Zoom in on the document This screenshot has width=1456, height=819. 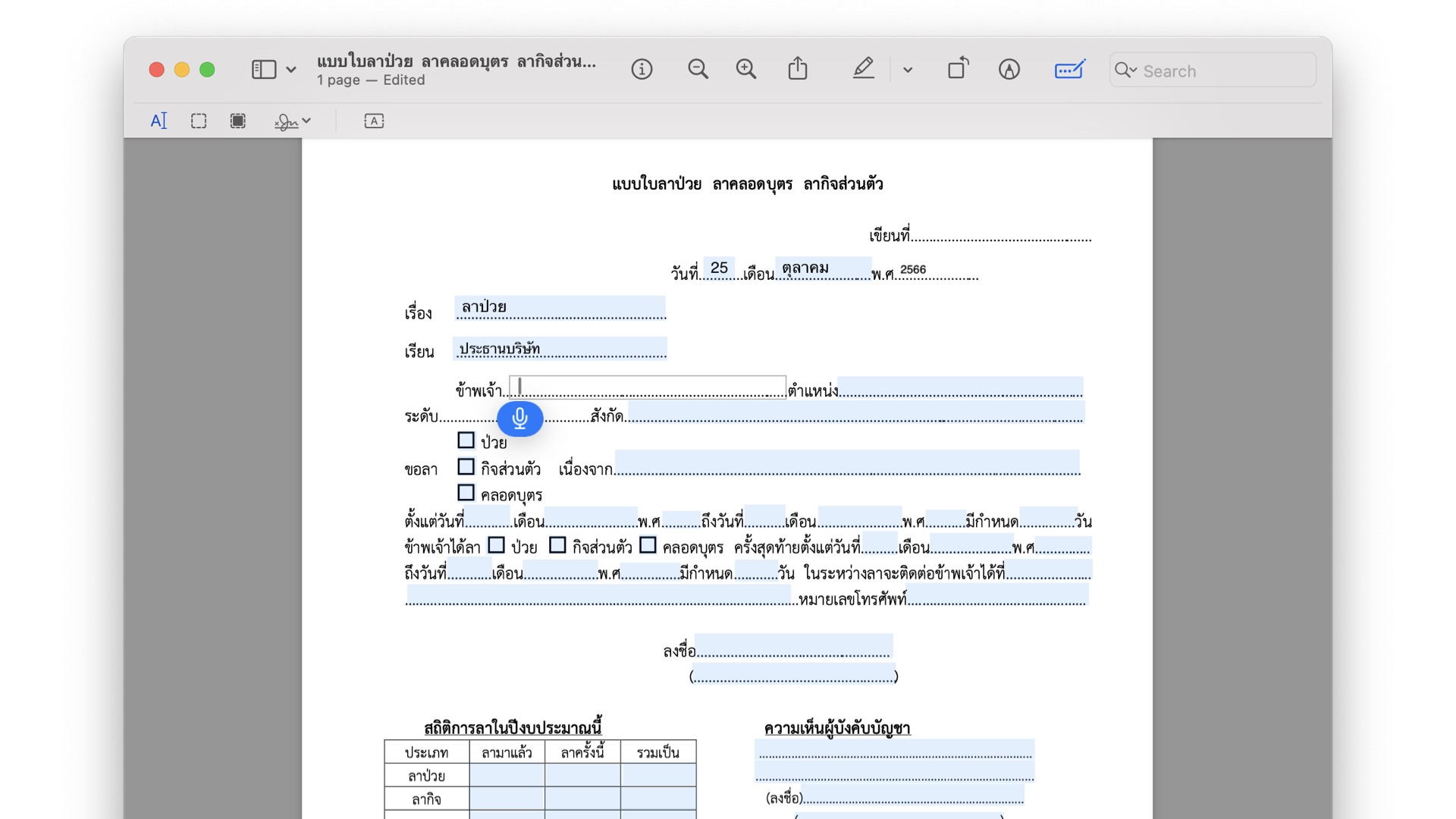[x=746, y=70]
